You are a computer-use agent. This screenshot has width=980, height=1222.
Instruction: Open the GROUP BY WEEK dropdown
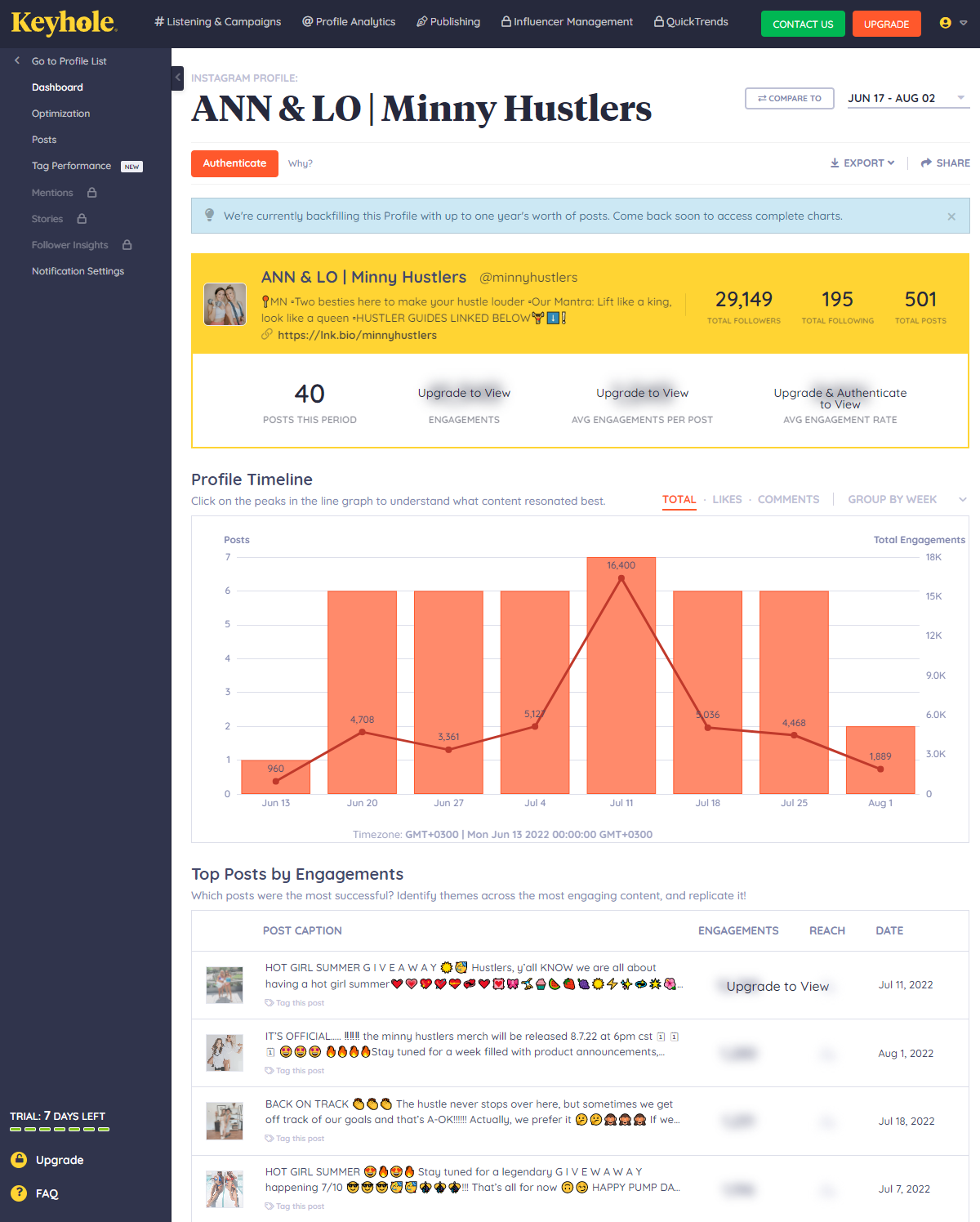coord(907,499)
